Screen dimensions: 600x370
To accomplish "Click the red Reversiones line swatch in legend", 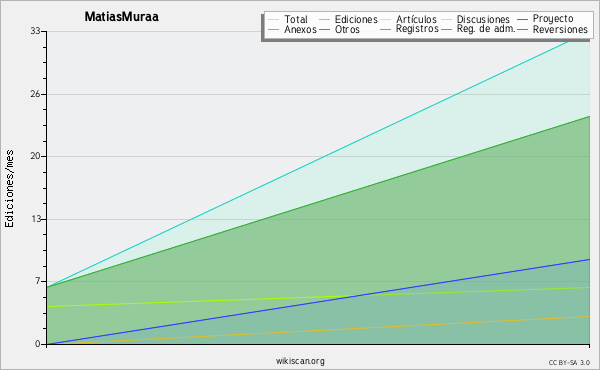I will point(522,29).
